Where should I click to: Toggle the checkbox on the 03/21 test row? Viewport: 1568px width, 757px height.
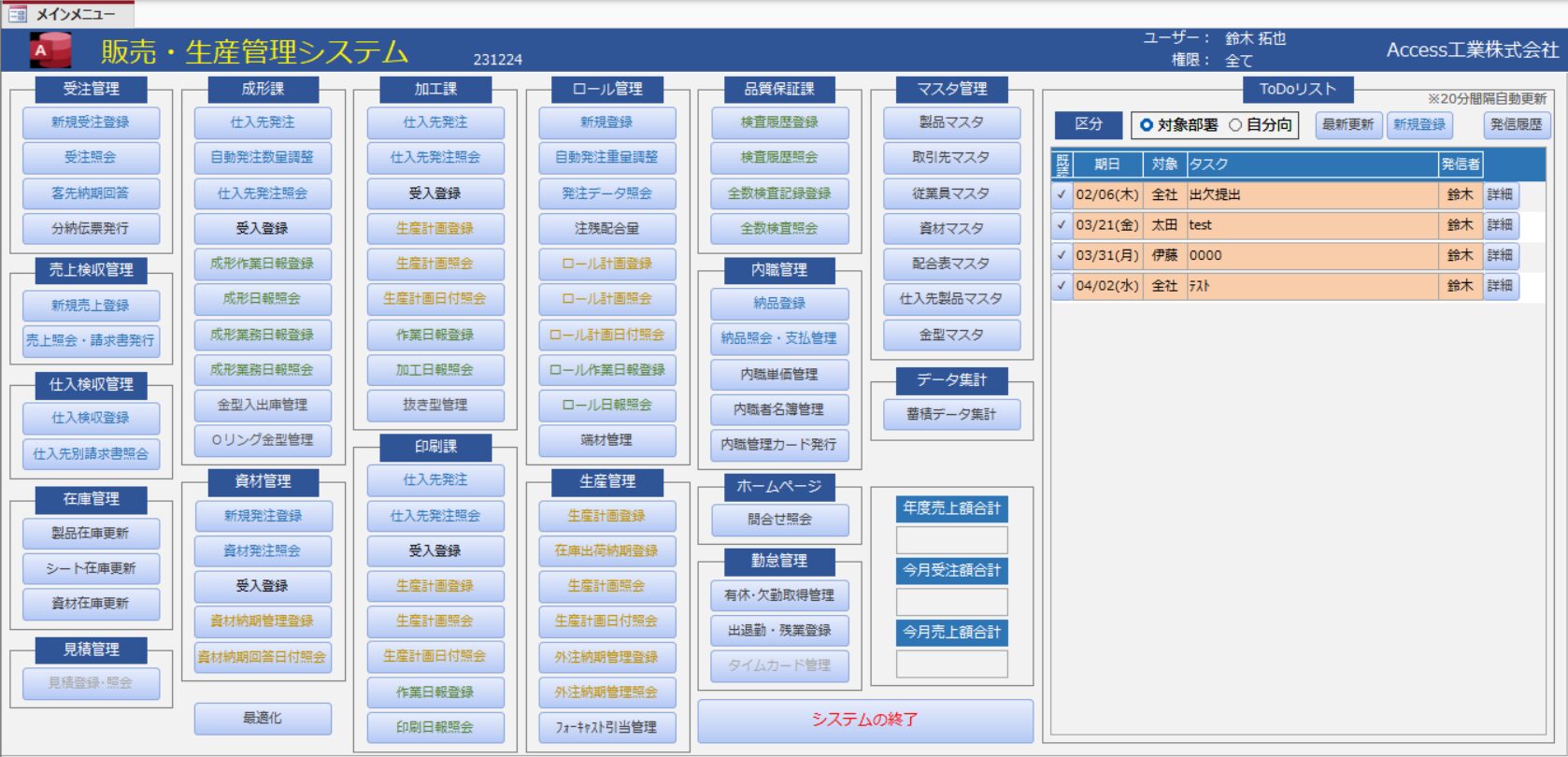pyautogui.click(x=1062, y=225)
